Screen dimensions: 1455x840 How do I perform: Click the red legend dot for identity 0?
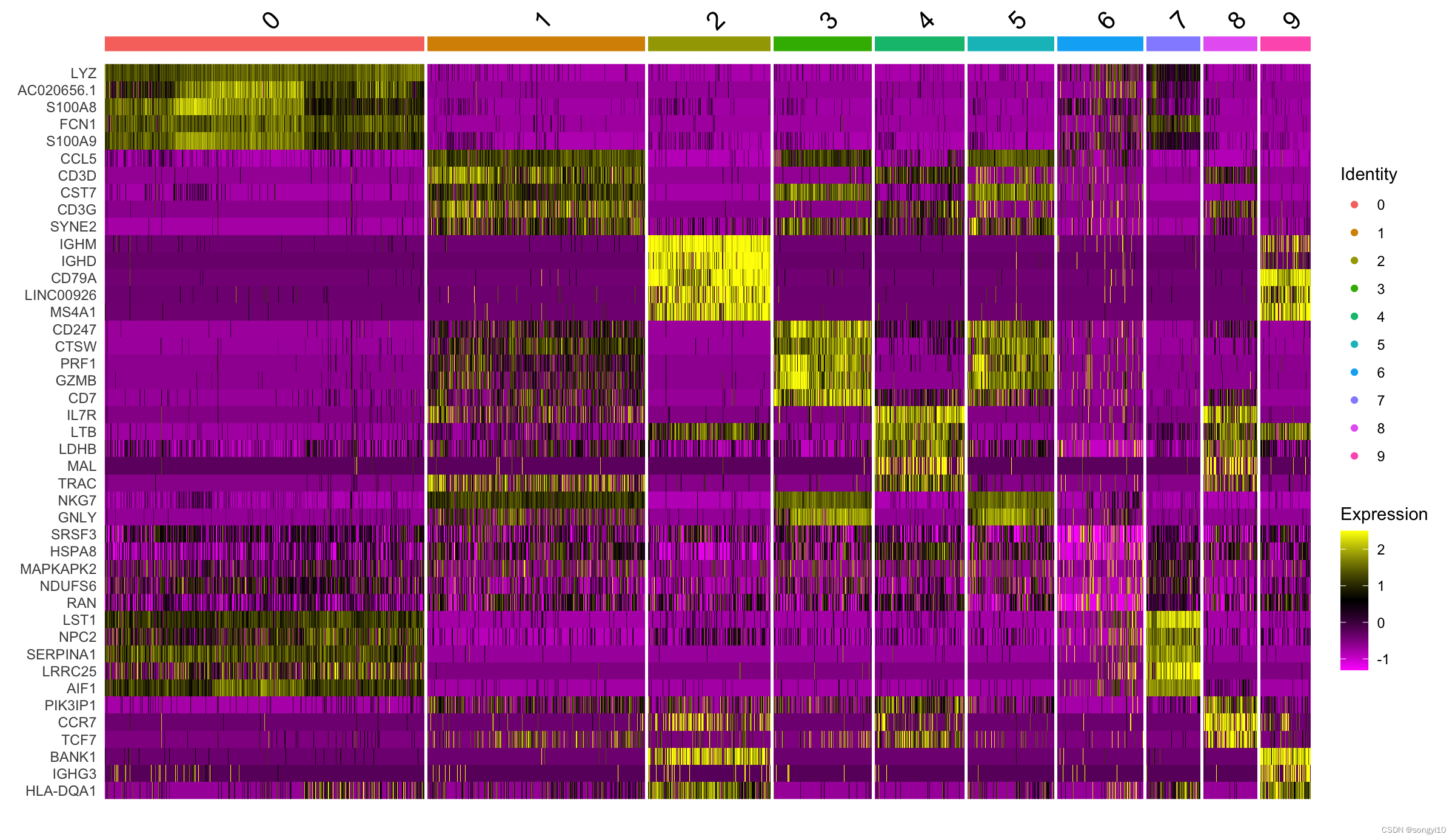pyautogui.click(x=1354, y=205)
